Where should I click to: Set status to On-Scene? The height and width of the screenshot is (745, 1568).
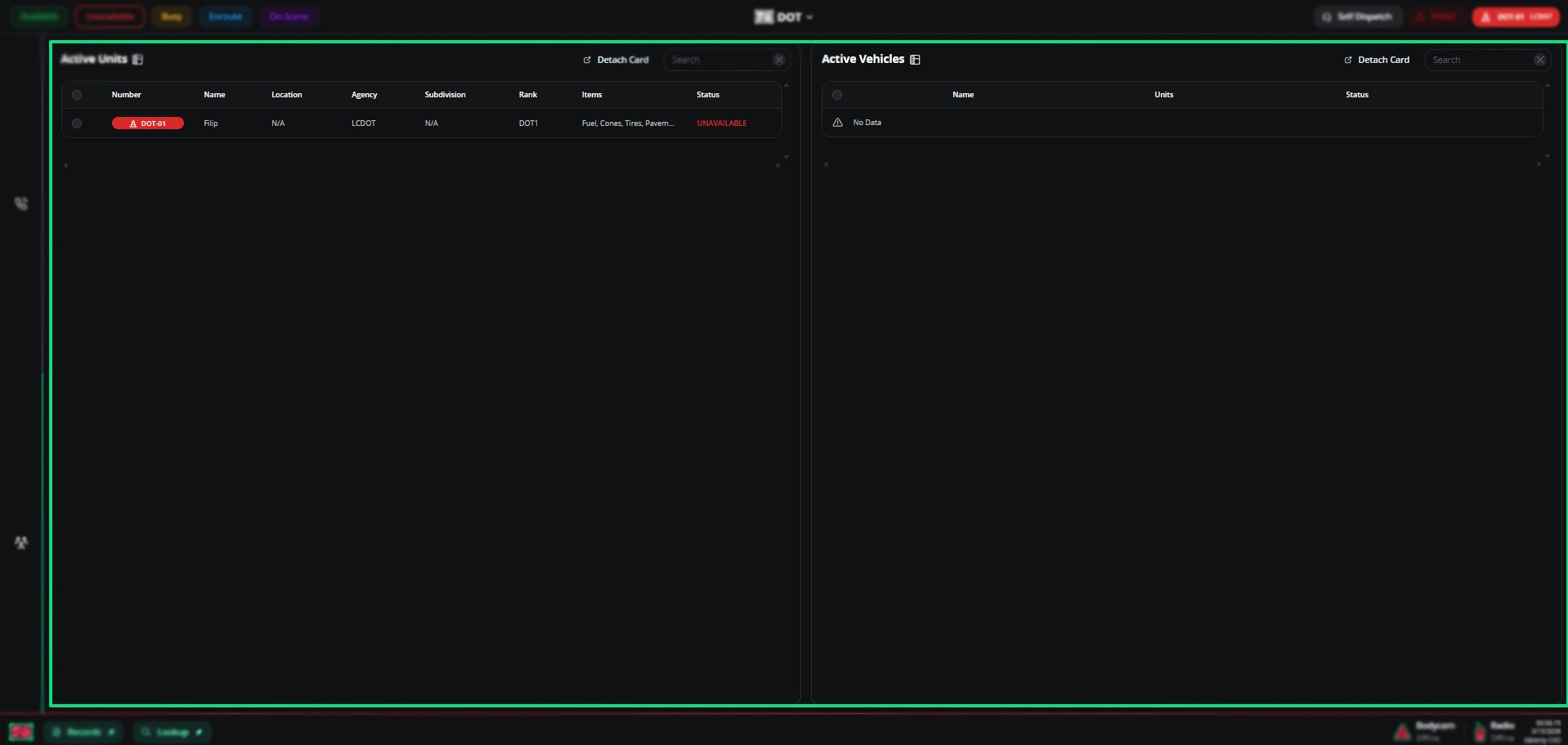click(289, 16)
